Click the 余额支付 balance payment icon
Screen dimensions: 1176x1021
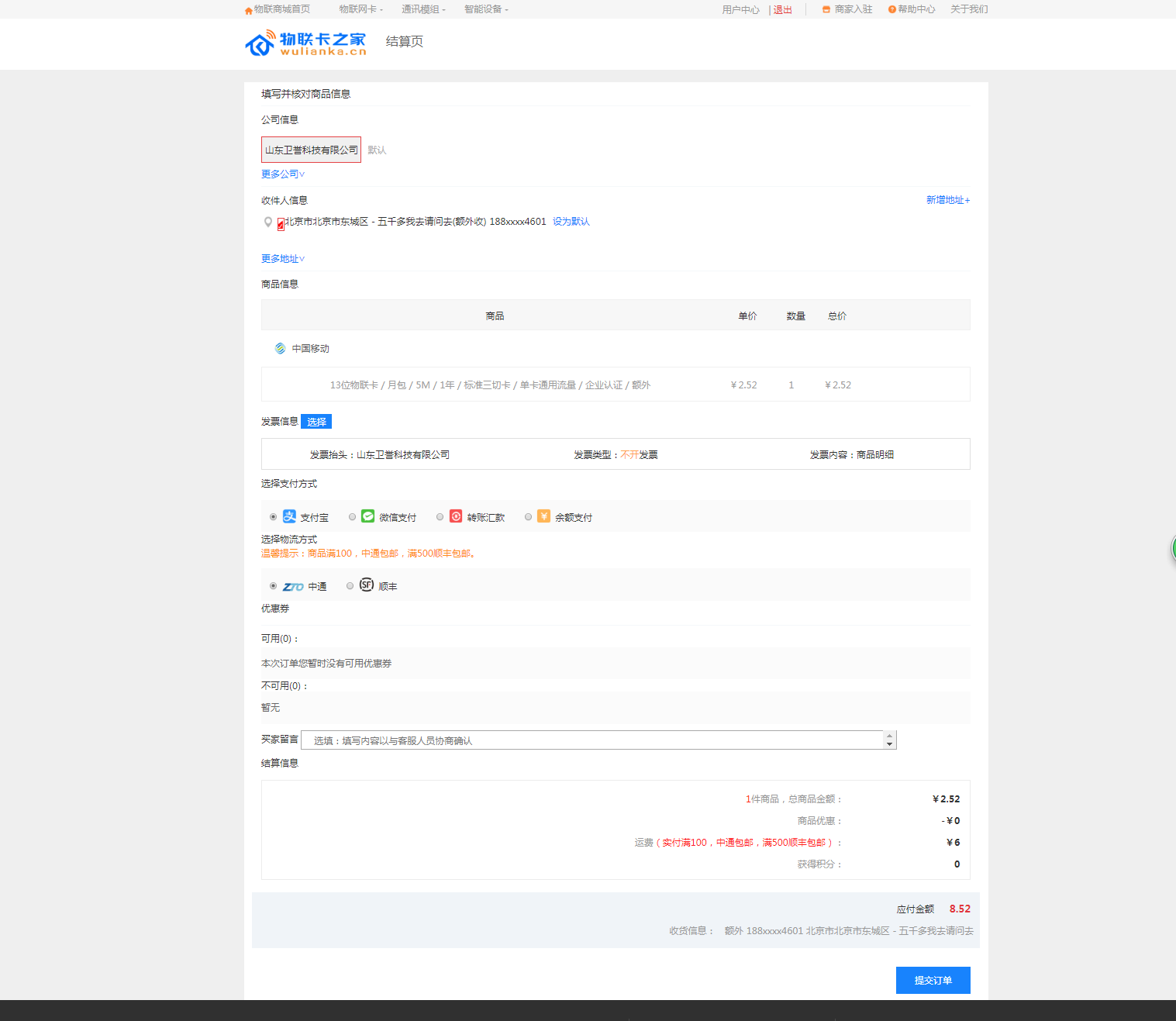coord(544,516)
